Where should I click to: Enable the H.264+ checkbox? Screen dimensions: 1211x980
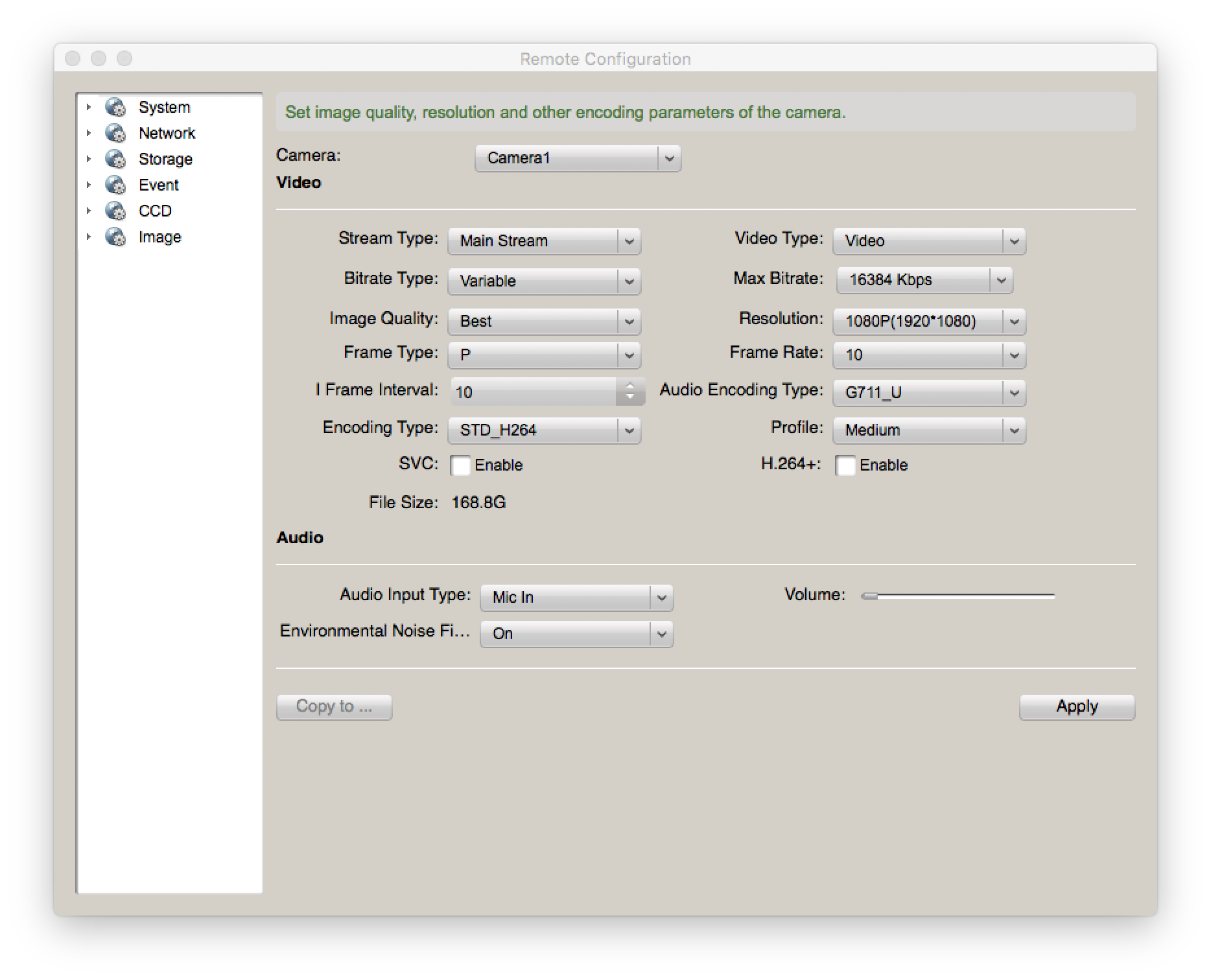(845, 465)
